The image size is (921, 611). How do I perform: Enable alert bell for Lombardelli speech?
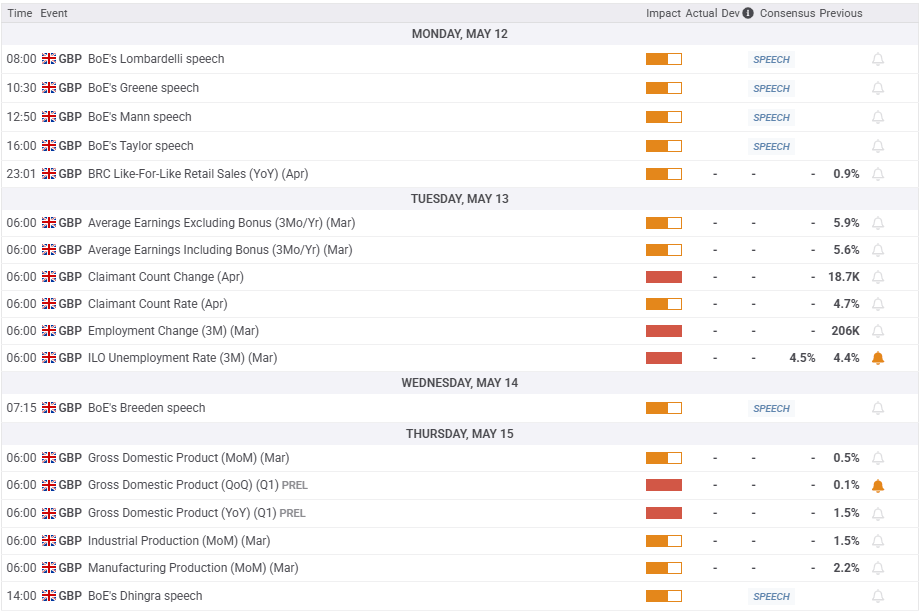point(878,59)
